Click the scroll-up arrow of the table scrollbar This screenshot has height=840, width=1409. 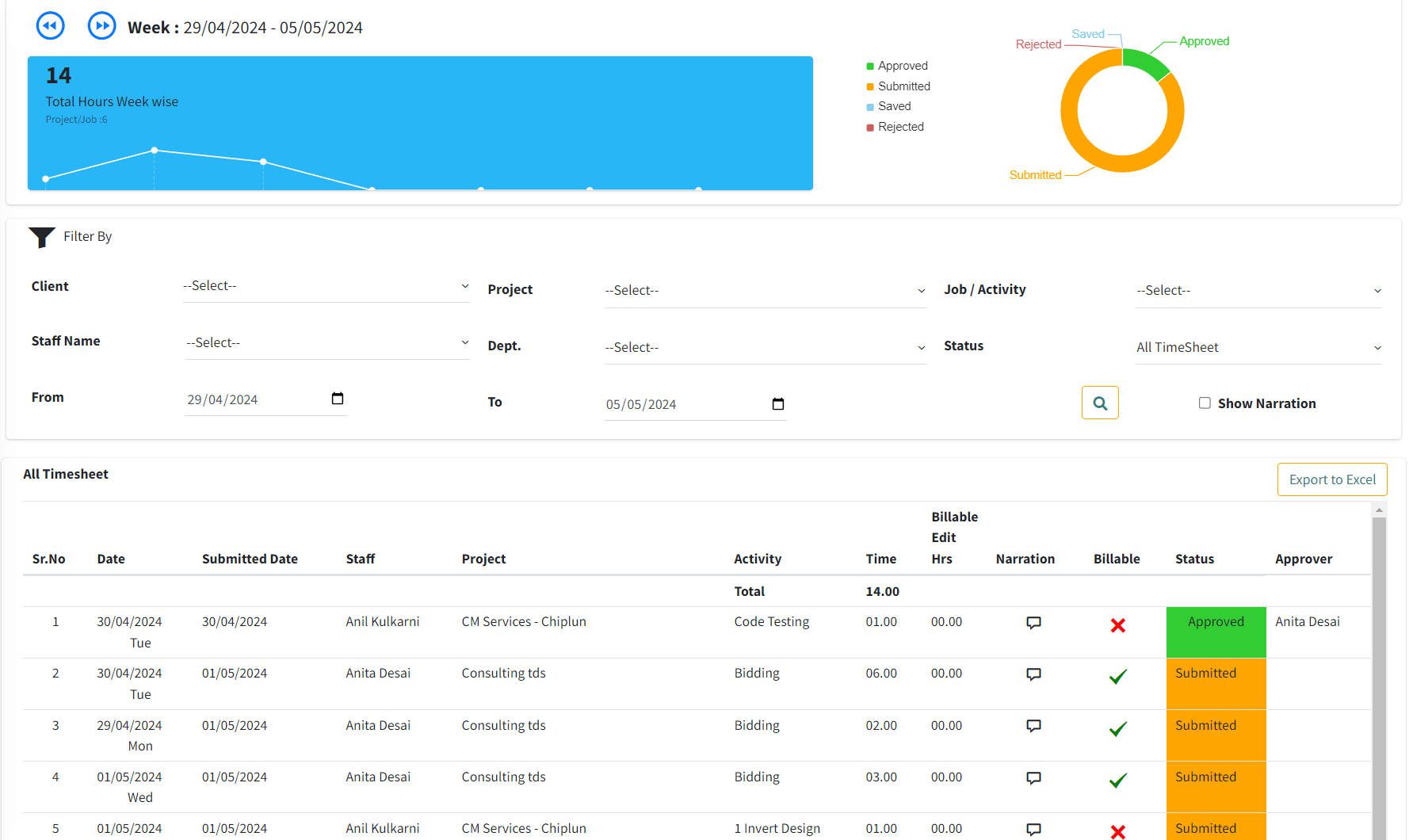1380,510
